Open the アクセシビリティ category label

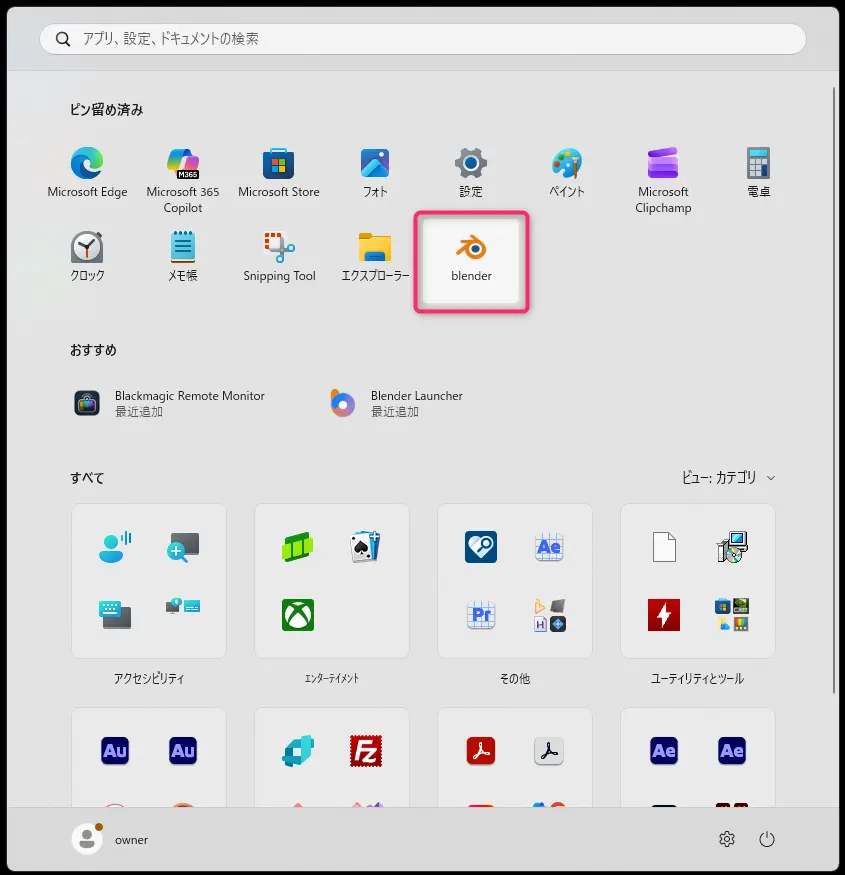click(148, 679)
